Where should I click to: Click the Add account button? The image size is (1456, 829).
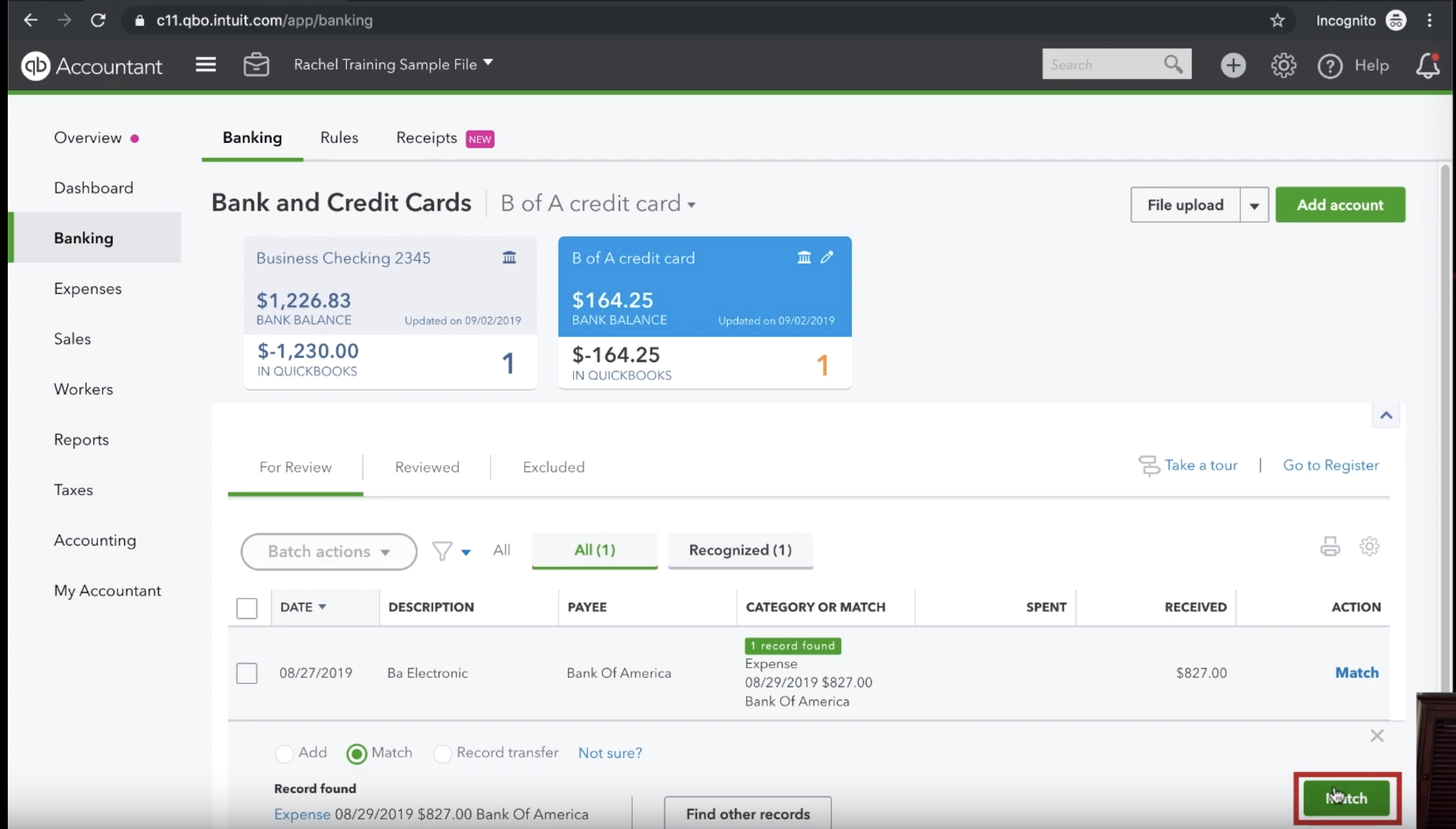point(1340,204)
